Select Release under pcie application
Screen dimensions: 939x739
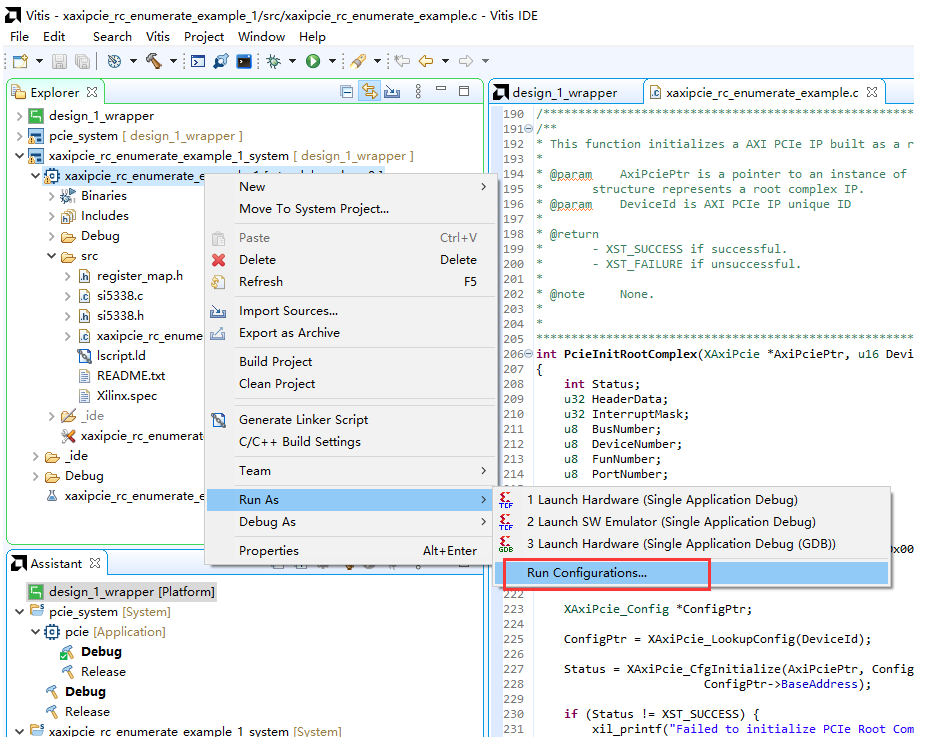pyautogui.click(x=93, y=672)
